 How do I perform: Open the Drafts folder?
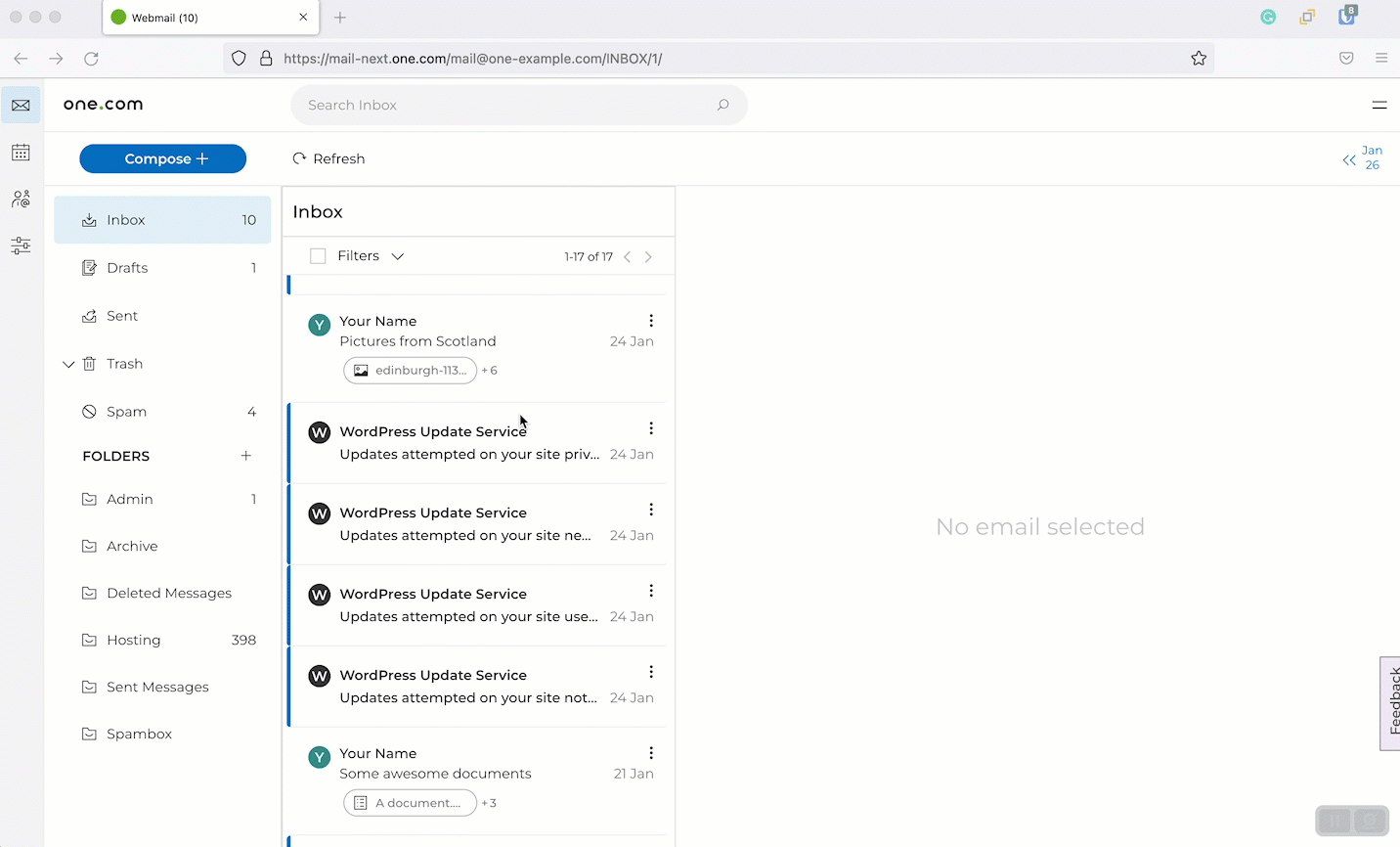(x=127, y=268)
